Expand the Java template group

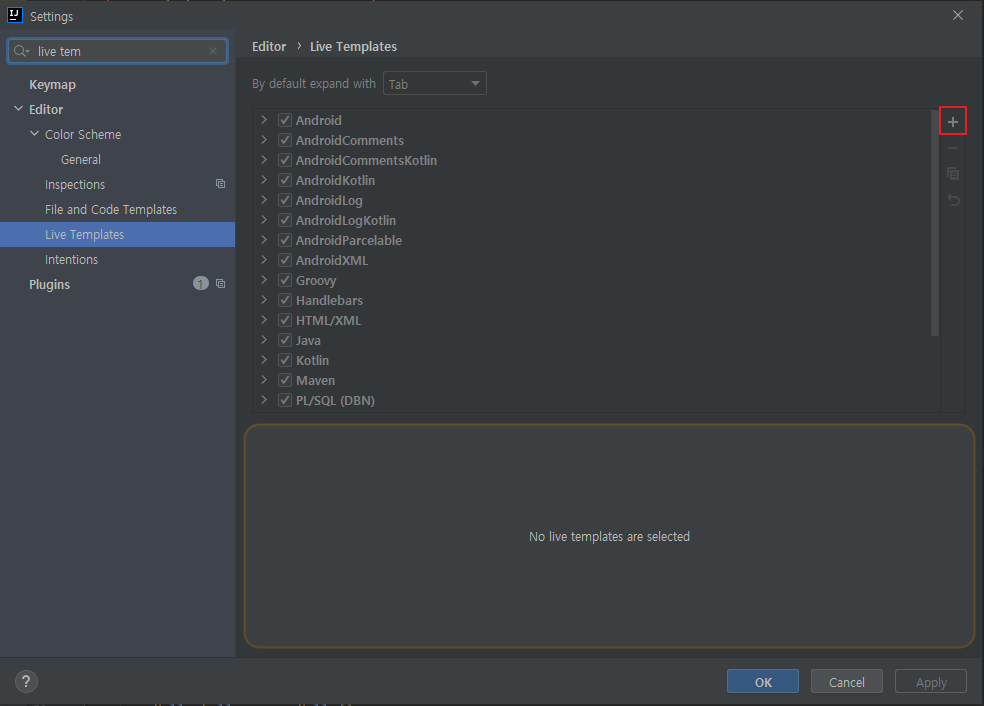[x=264, y=340]
